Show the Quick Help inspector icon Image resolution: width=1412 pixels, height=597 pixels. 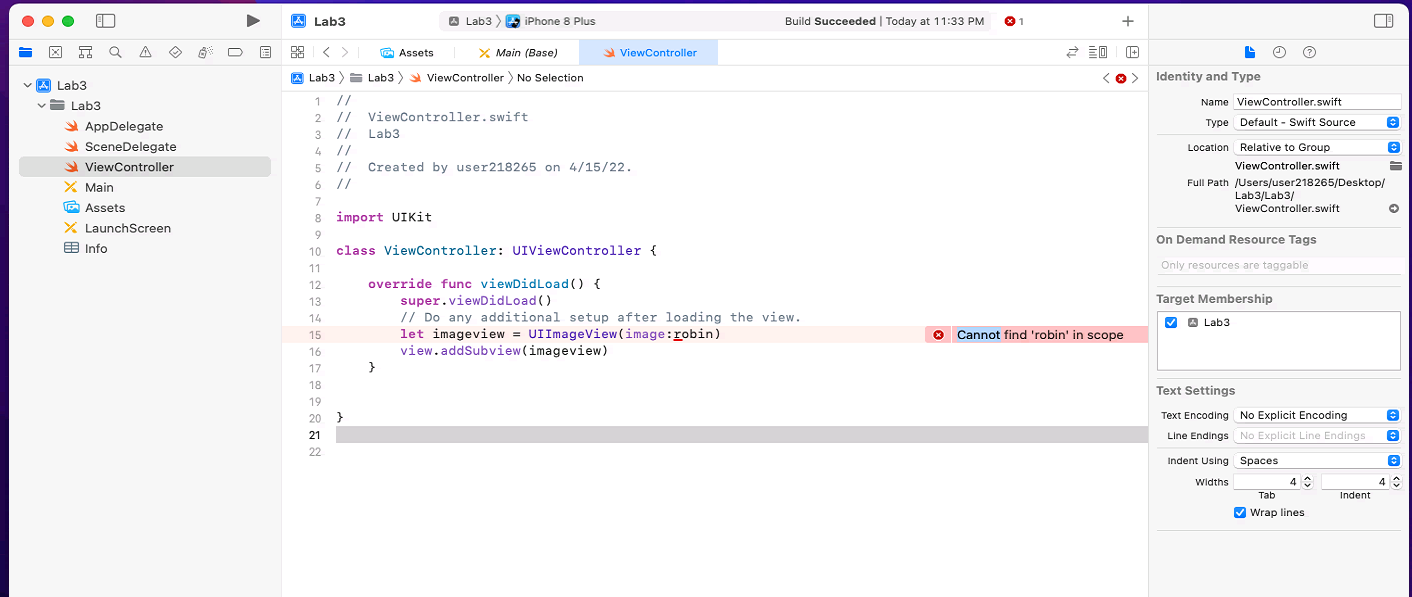1309,52
